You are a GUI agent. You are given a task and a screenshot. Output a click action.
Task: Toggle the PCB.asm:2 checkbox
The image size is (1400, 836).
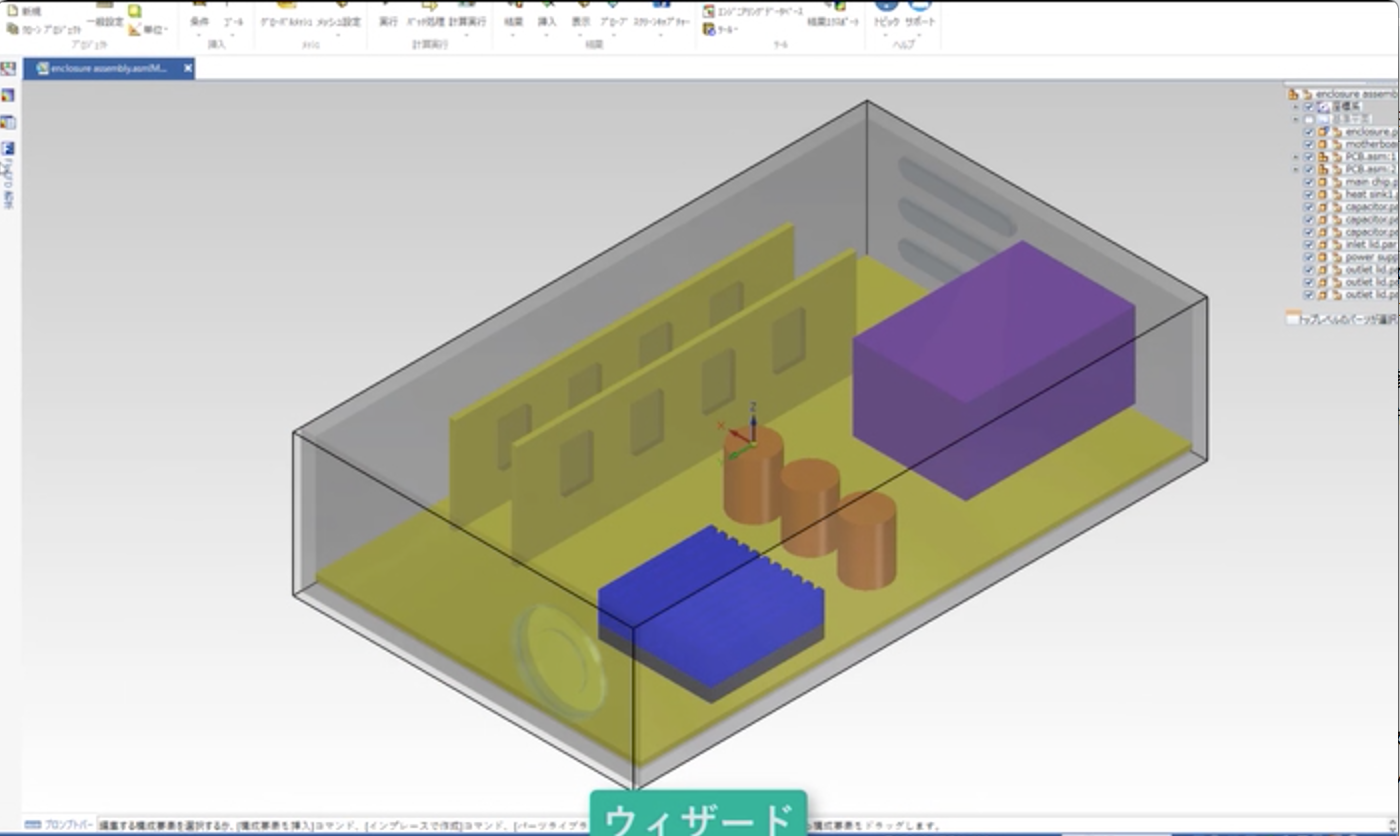pyautogui.click(x=1308, y=169)
